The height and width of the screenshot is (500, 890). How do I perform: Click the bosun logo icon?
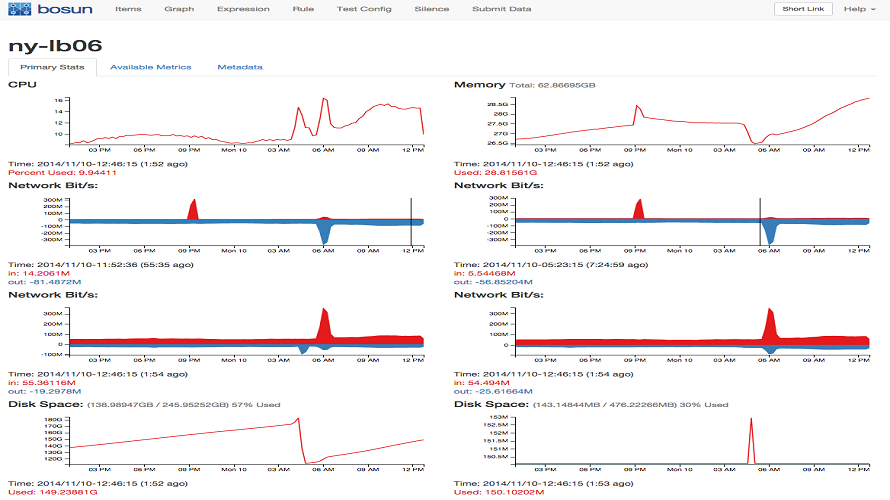tap(19, 9)
